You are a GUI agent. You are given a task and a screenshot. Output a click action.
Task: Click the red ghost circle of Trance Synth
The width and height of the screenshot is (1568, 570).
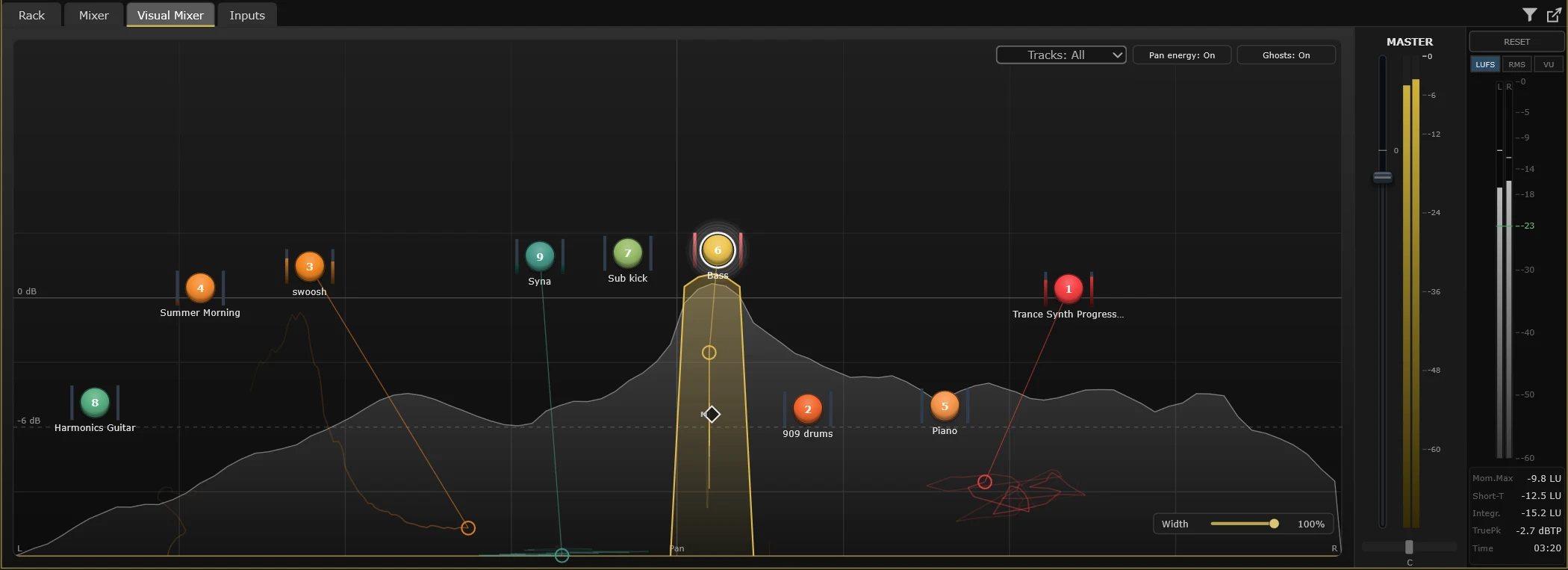(x=985, y=482)
